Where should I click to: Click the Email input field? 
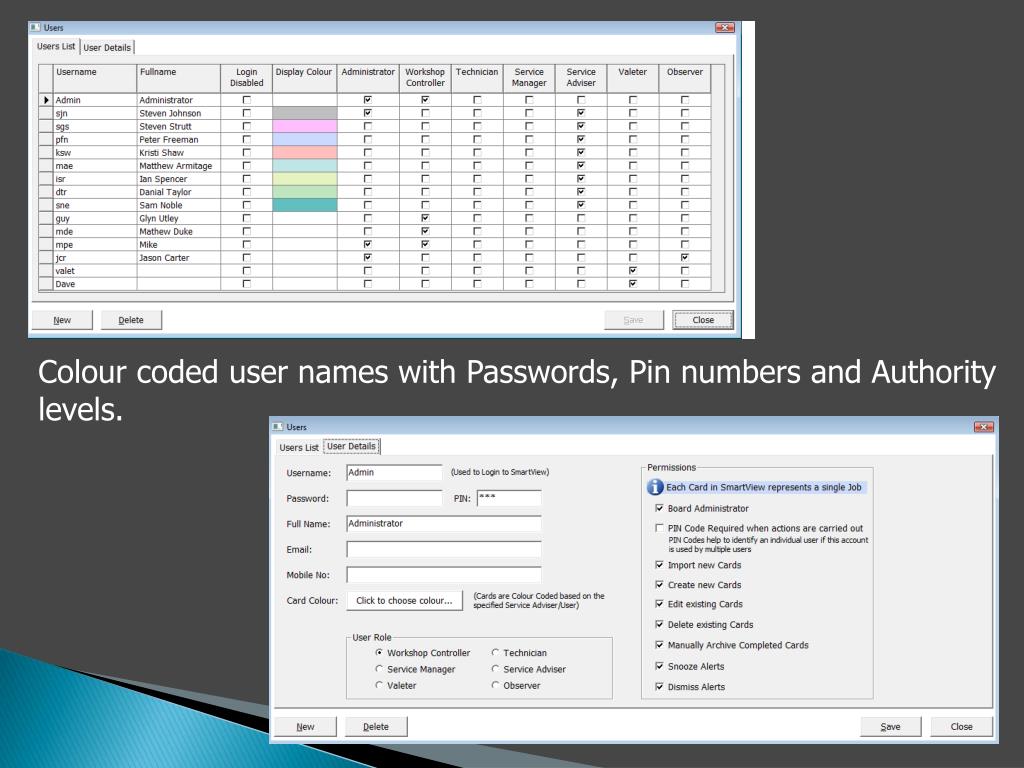443,549
